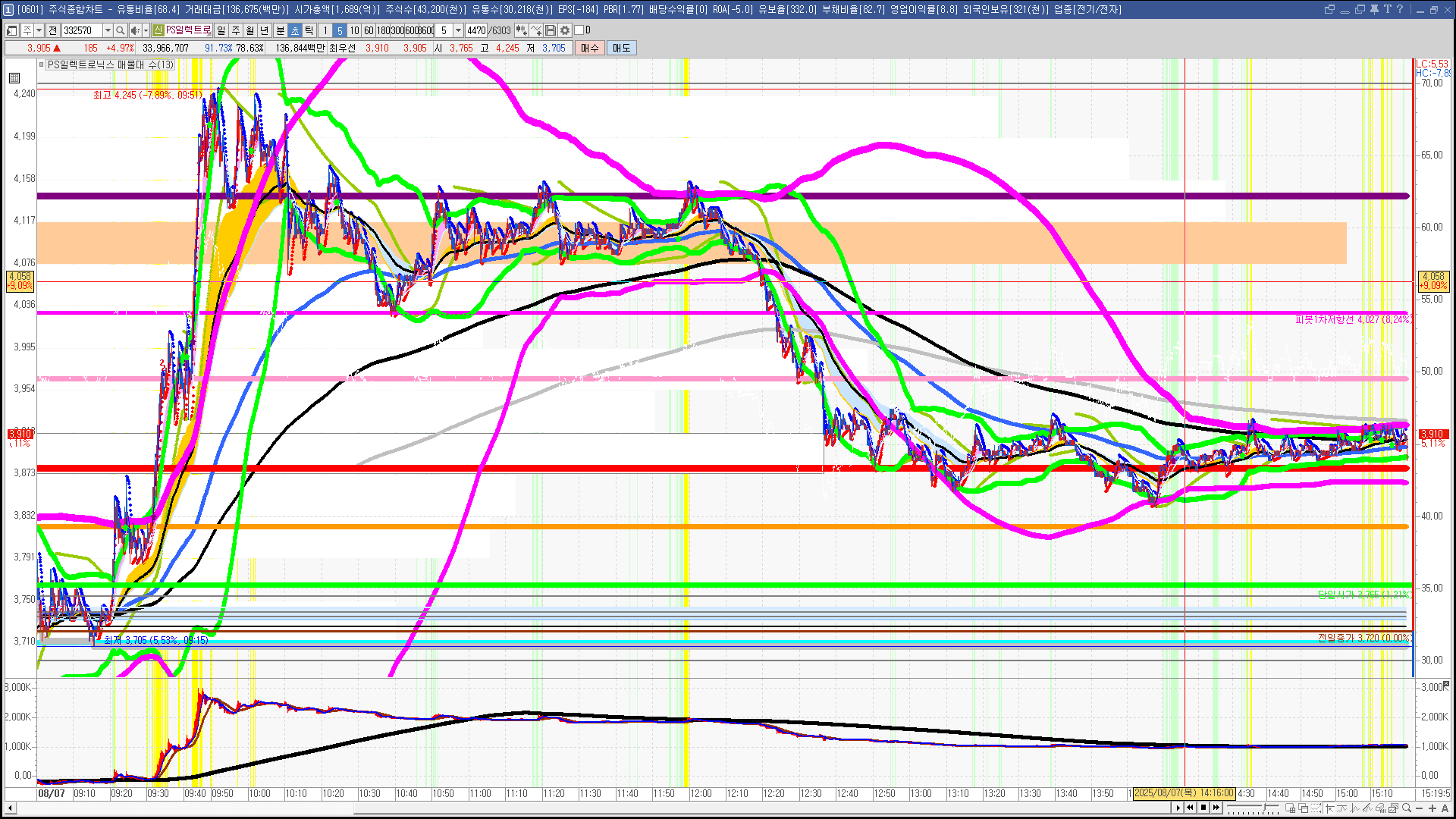Select the 10 interval tab
Viewport: 1456px width, 819px height.
pyautogui.click(x=354, y=30)
